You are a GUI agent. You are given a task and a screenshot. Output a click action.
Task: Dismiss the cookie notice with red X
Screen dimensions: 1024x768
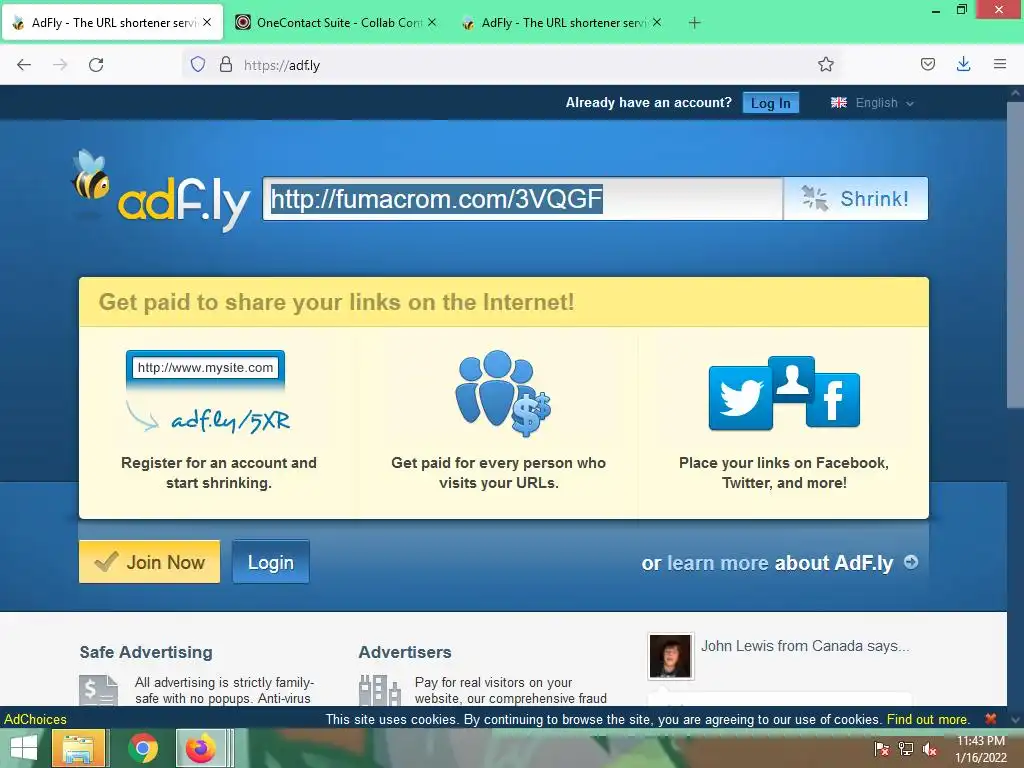click(x=991, y=718)
